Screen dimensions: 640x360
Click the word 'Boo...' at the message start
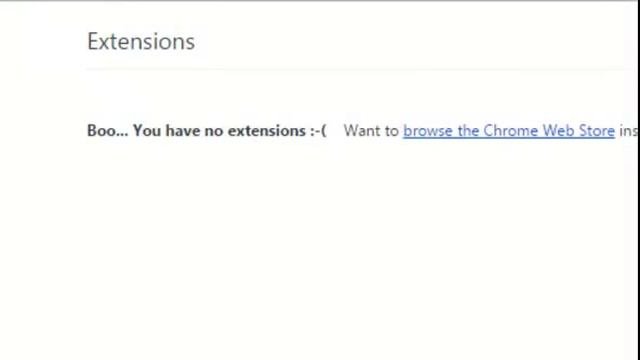(108, 131)
